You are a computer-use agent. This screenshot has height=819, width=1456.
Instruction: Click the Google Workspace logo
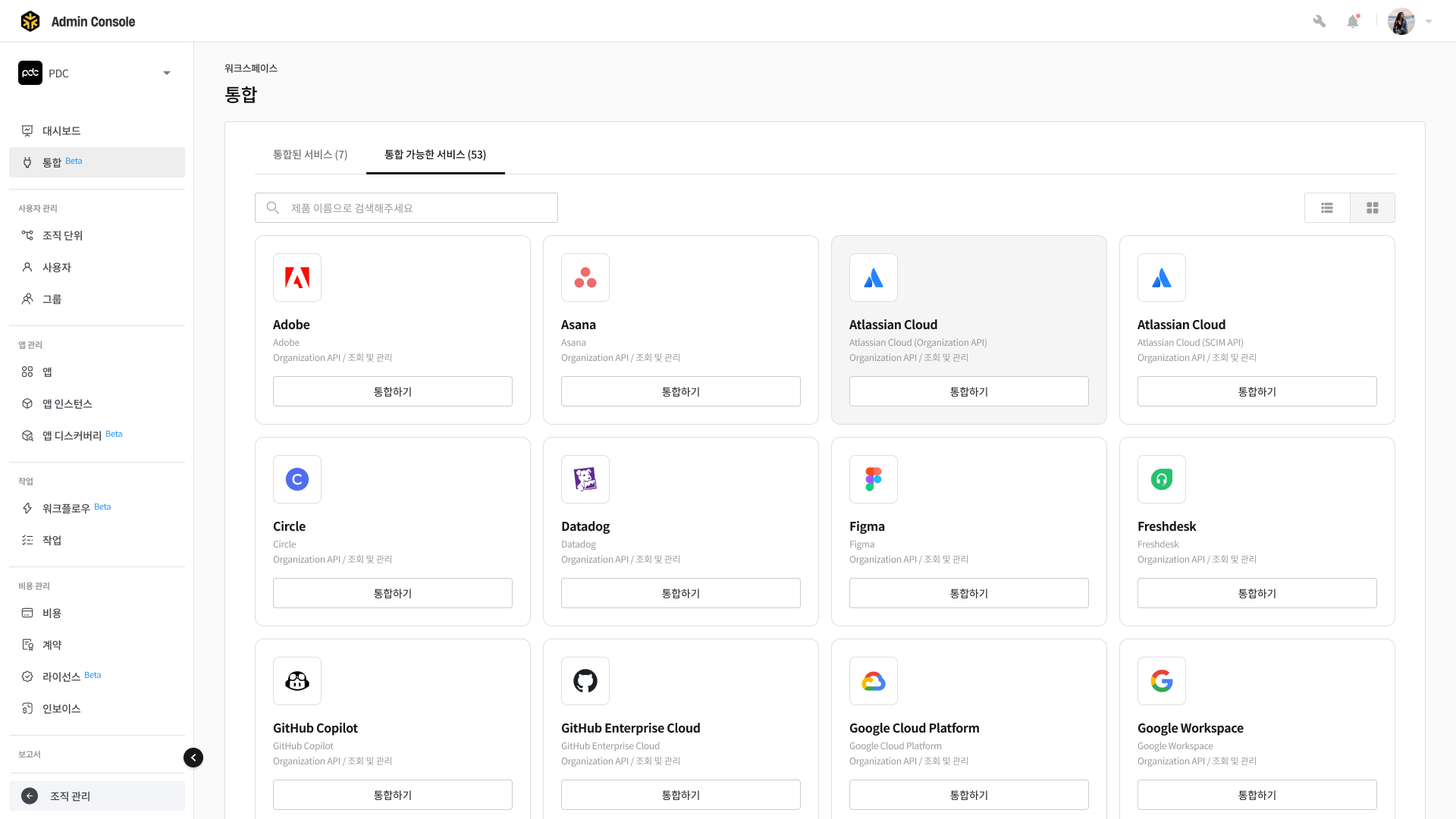tap(1162, 681)
